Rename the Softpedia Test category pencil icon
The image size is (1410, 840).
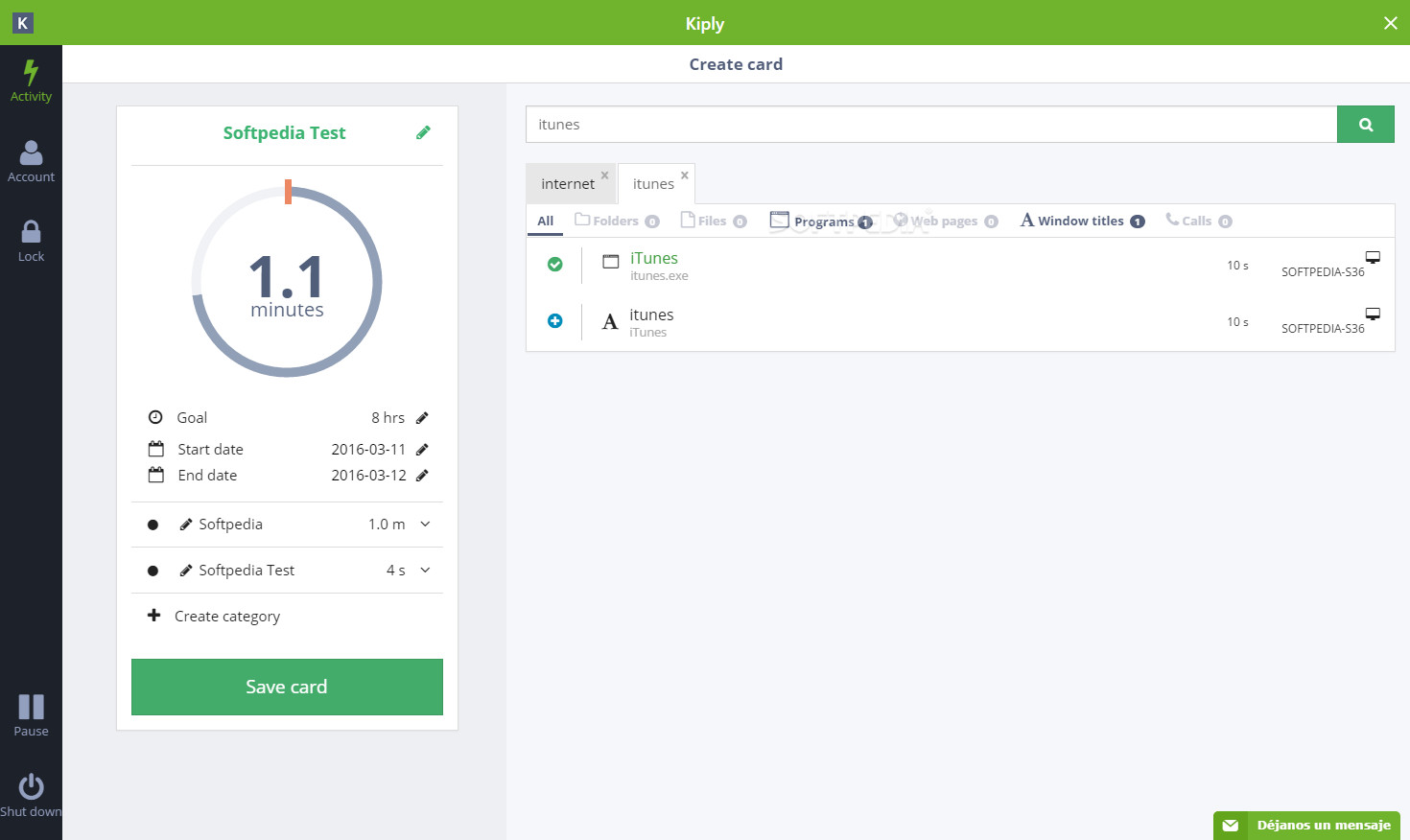pos(186,571)
